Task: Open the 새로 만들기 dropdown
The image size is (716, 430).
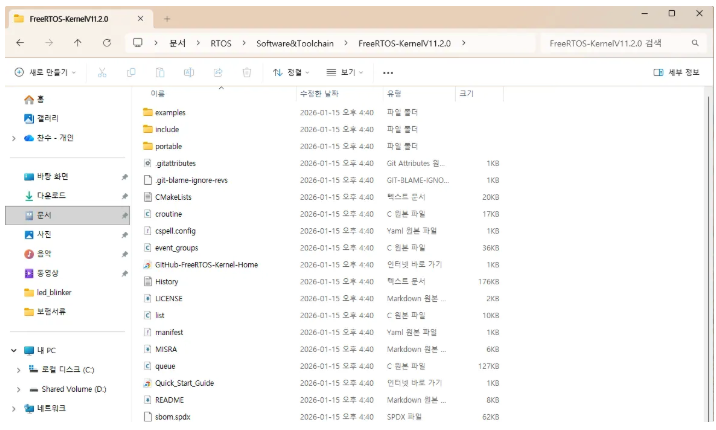Action: (45, 73)
